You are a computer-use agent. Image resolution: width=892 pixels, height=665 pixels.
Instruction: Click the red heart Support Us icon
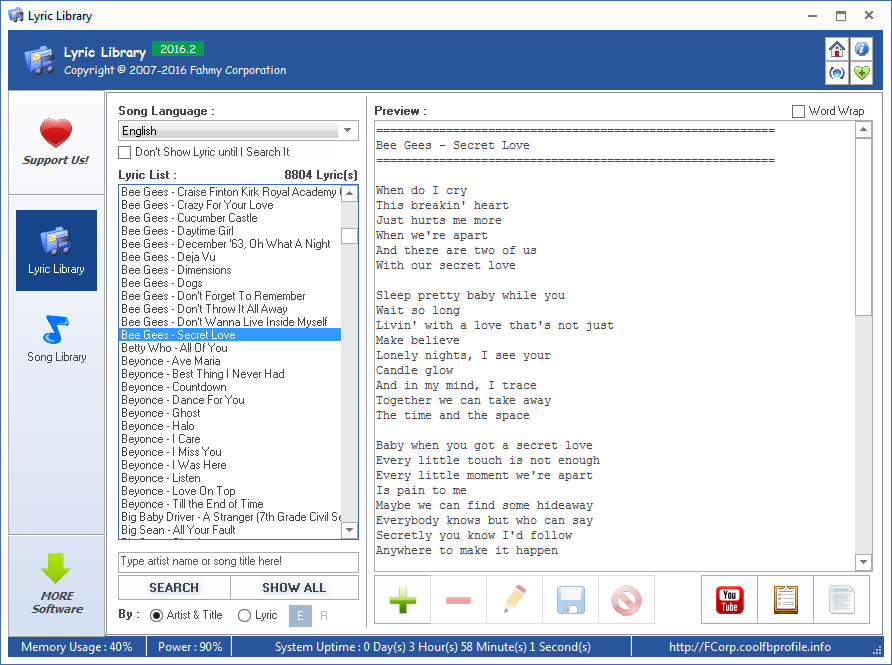tap(56, 133)
